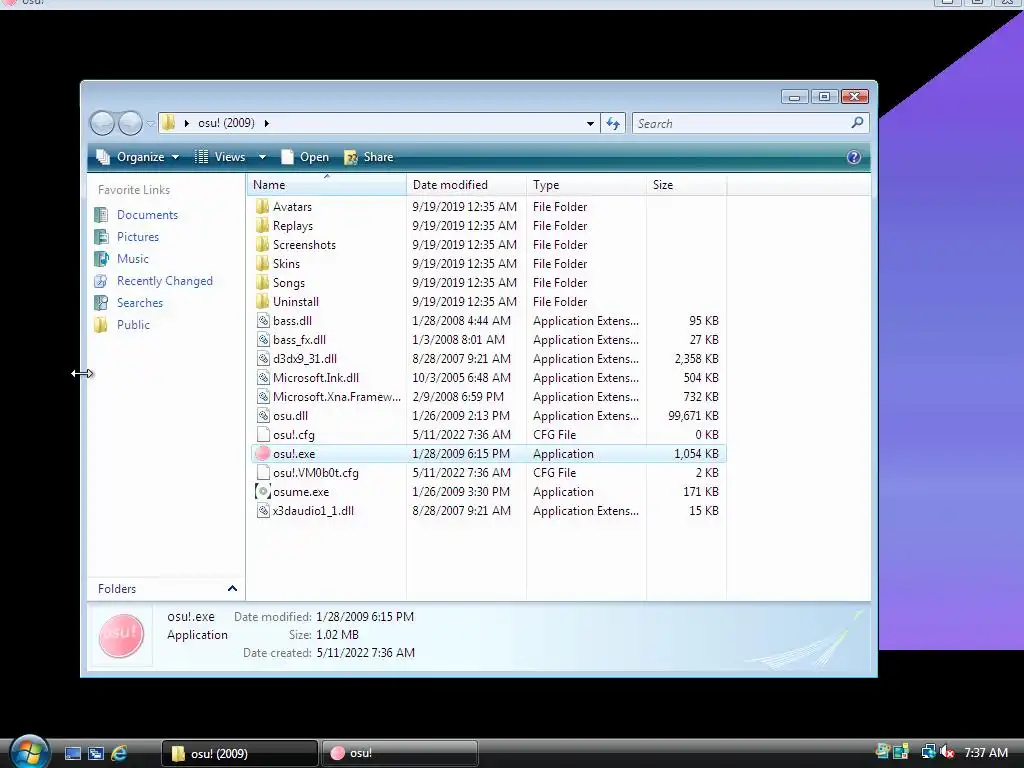Sort by the Name column header
Viewport: 1024px width, 768px height.
[x=327, y=185]
